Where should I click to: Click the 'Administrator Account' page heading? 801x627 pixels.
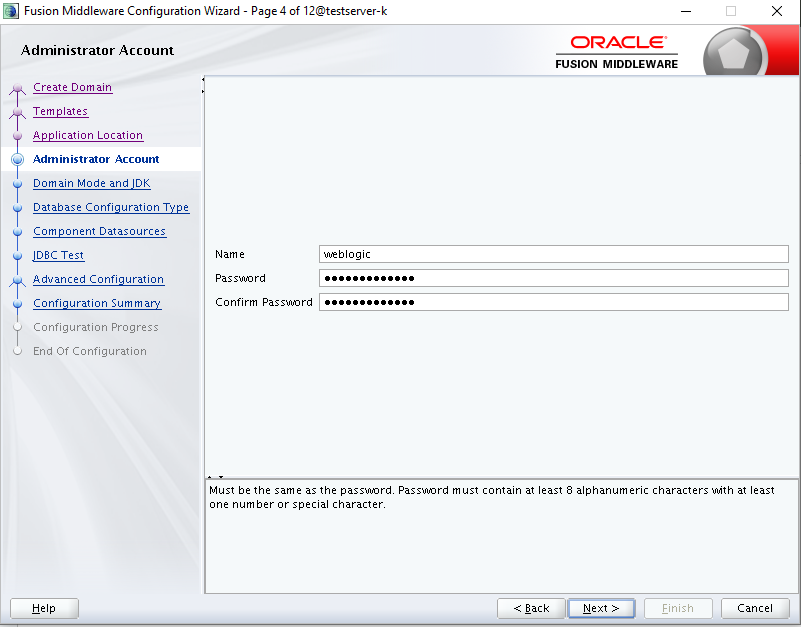(x=97, y=50)
